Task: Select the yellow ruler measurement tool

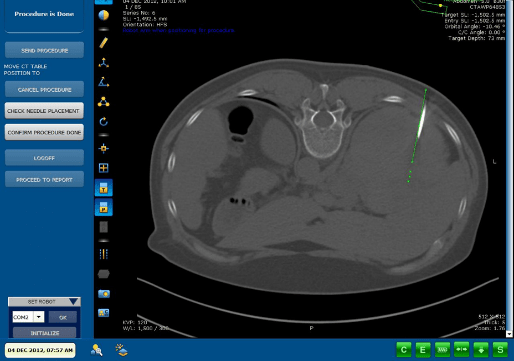Action: 104,43
